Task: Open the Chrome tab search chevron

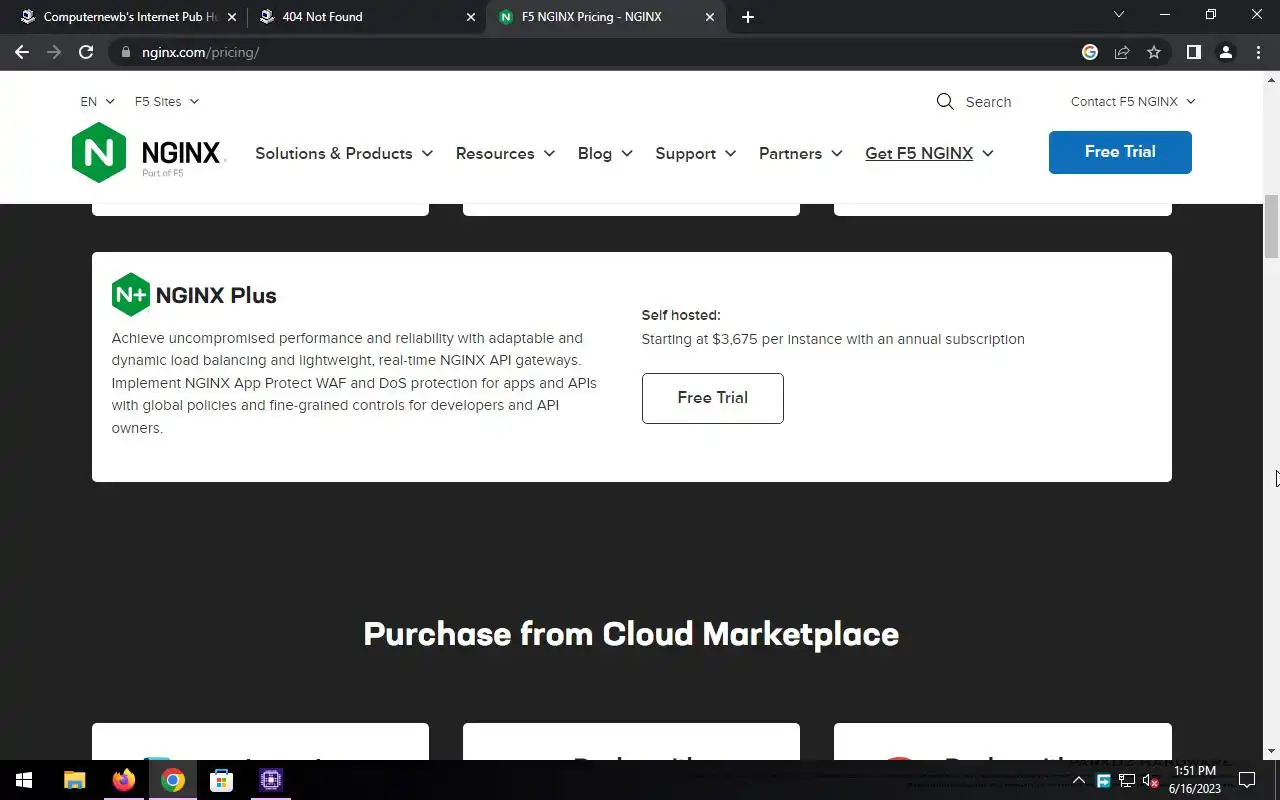Action: (1119, 15)
